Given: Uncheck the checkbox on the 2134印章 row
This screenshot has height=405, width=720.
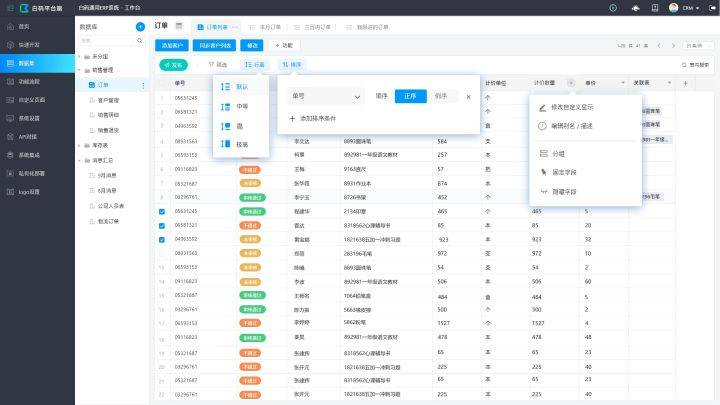Looking at the screenshot, I should pyautogui.click(x=162, y=212).
